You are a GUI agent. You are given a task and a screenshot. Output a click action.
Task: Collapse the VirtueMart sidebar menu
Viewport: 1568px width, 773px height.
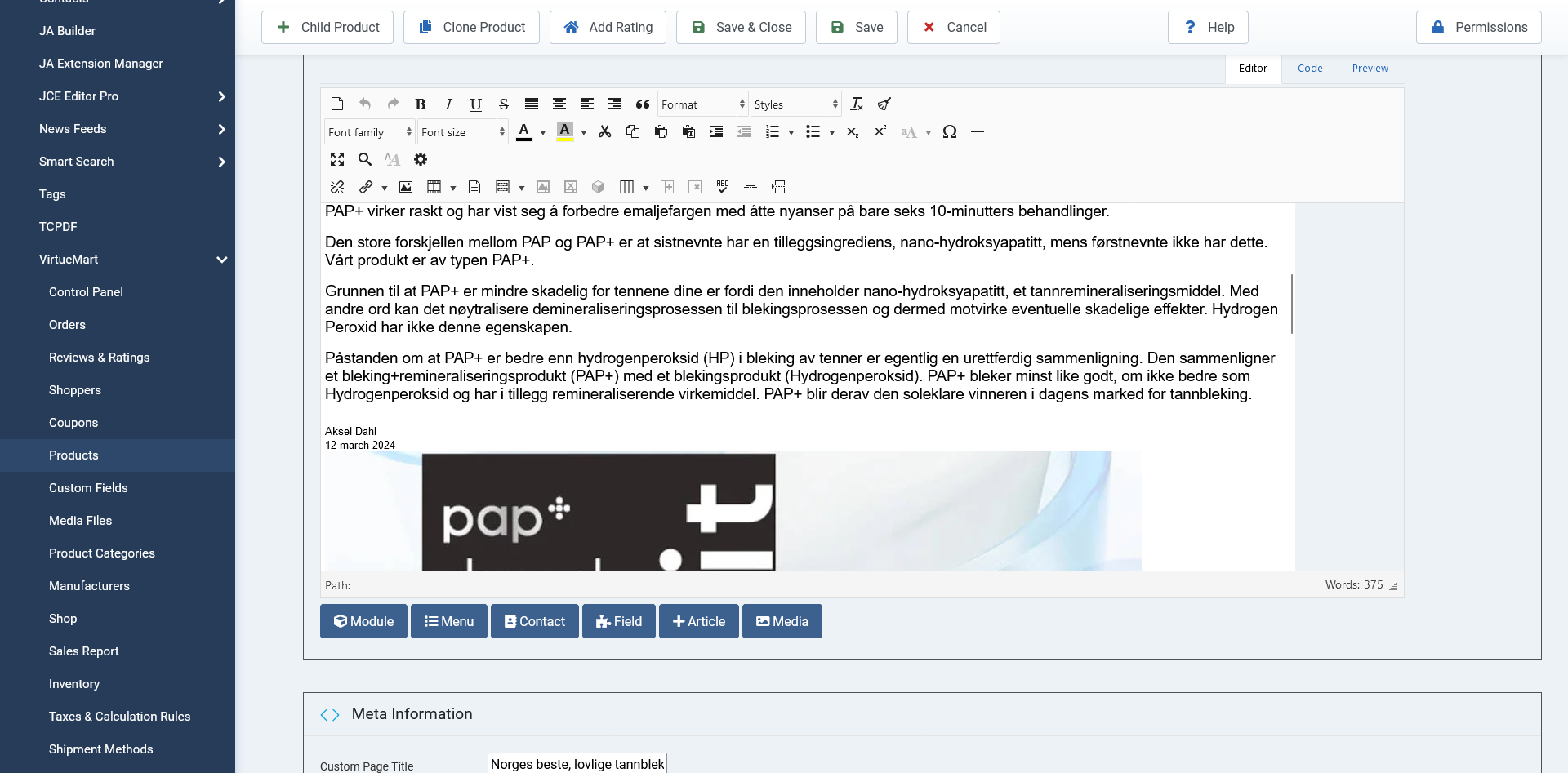tap(221, 260)
